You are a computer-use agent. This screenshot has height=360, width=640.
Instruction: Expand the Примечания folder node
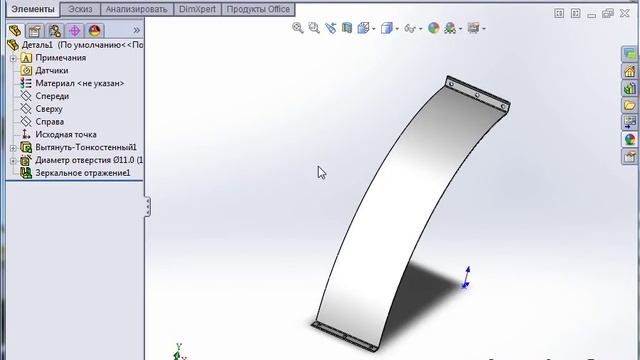coord(13,58)
